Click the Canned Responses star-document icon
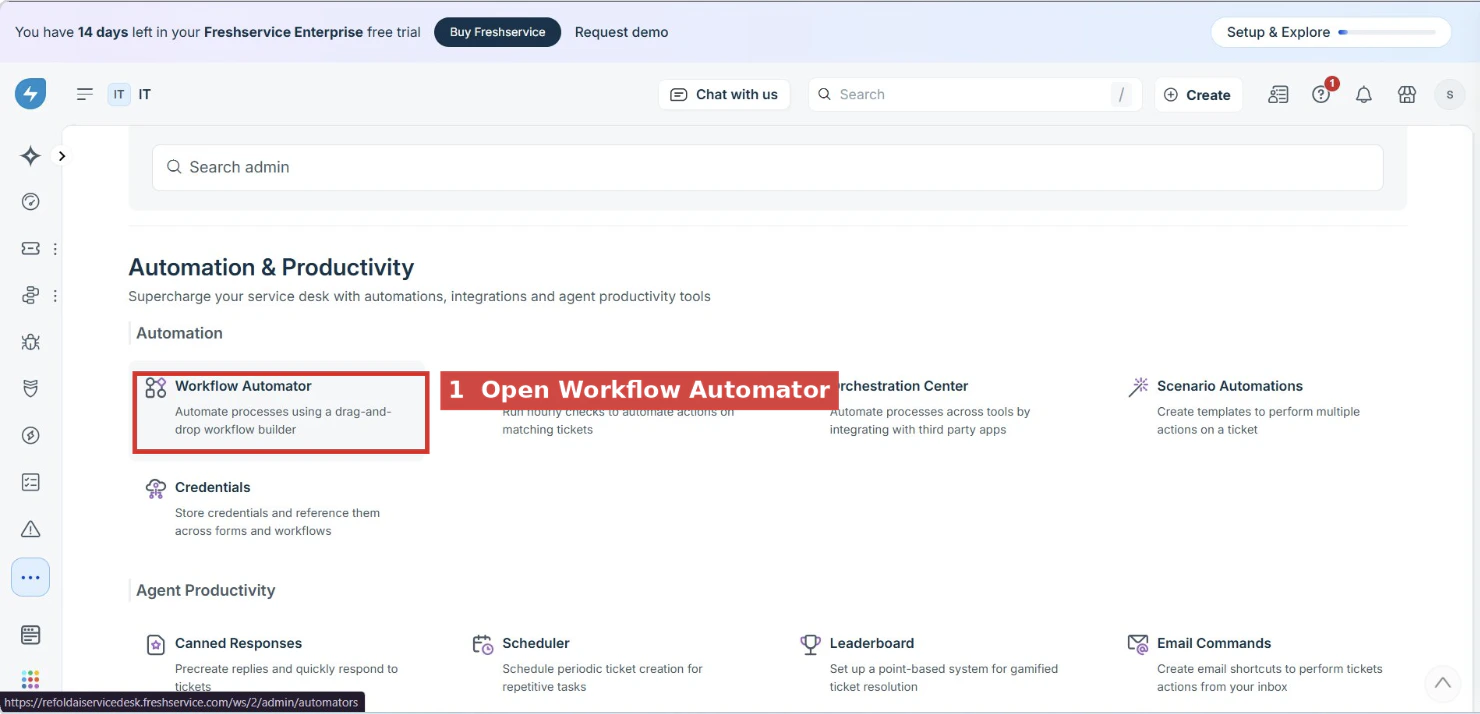The image size is (1480, 714). click(x=156, y=644)
